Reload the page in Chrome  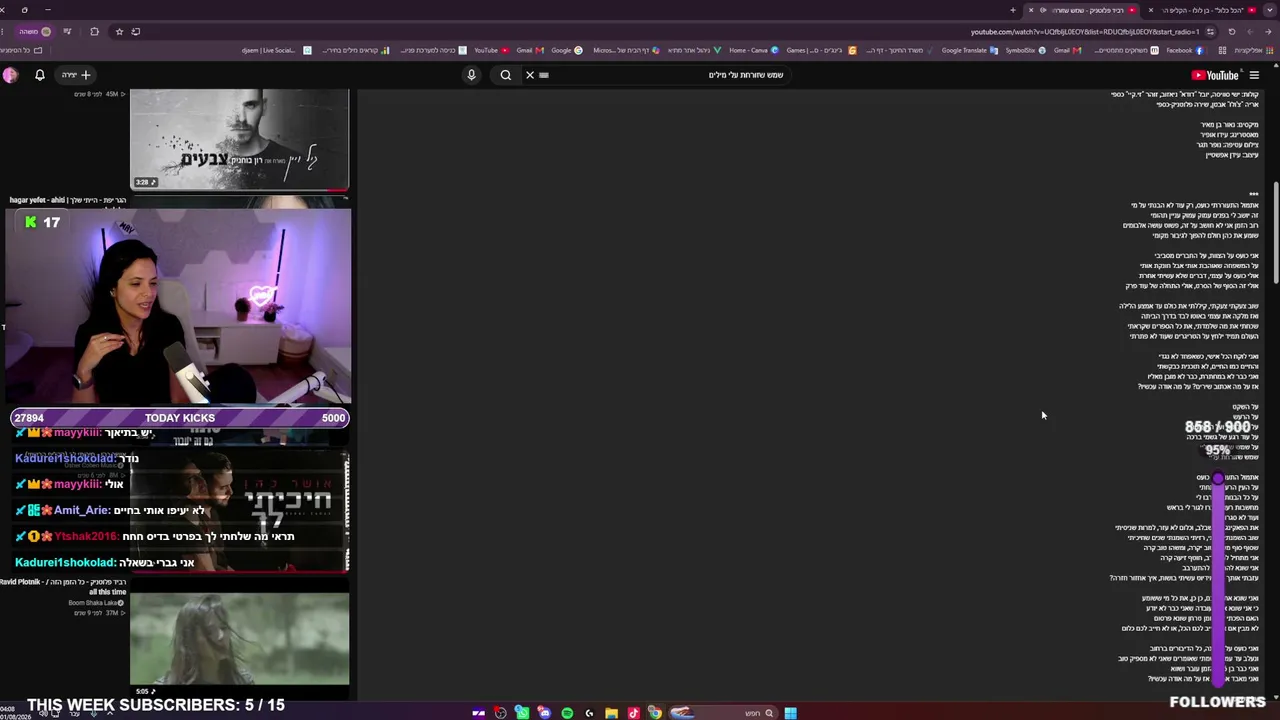coord(1232,31)
